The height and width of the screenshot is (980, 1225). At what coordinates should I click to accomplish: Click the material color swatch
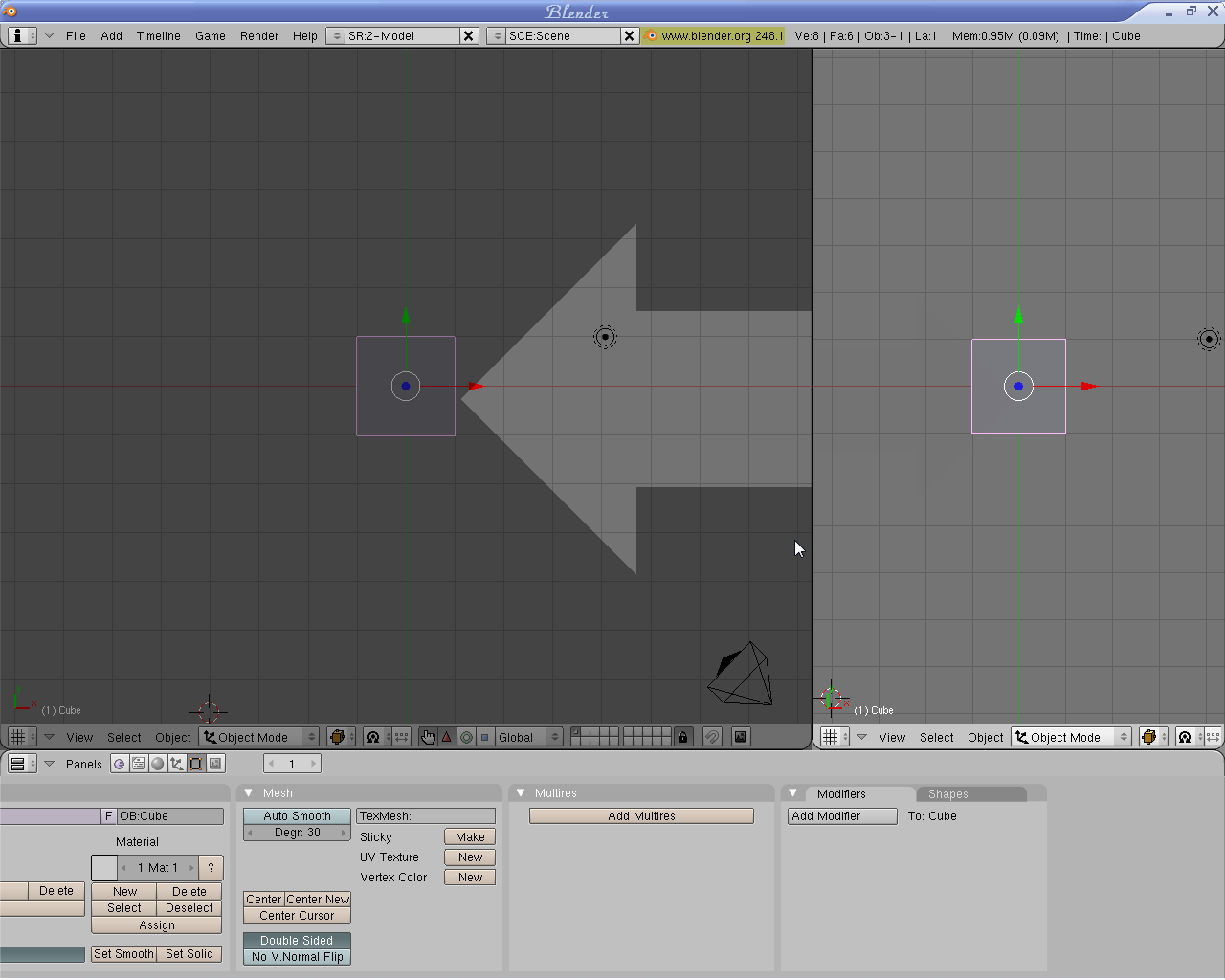[x=104, y=868]
